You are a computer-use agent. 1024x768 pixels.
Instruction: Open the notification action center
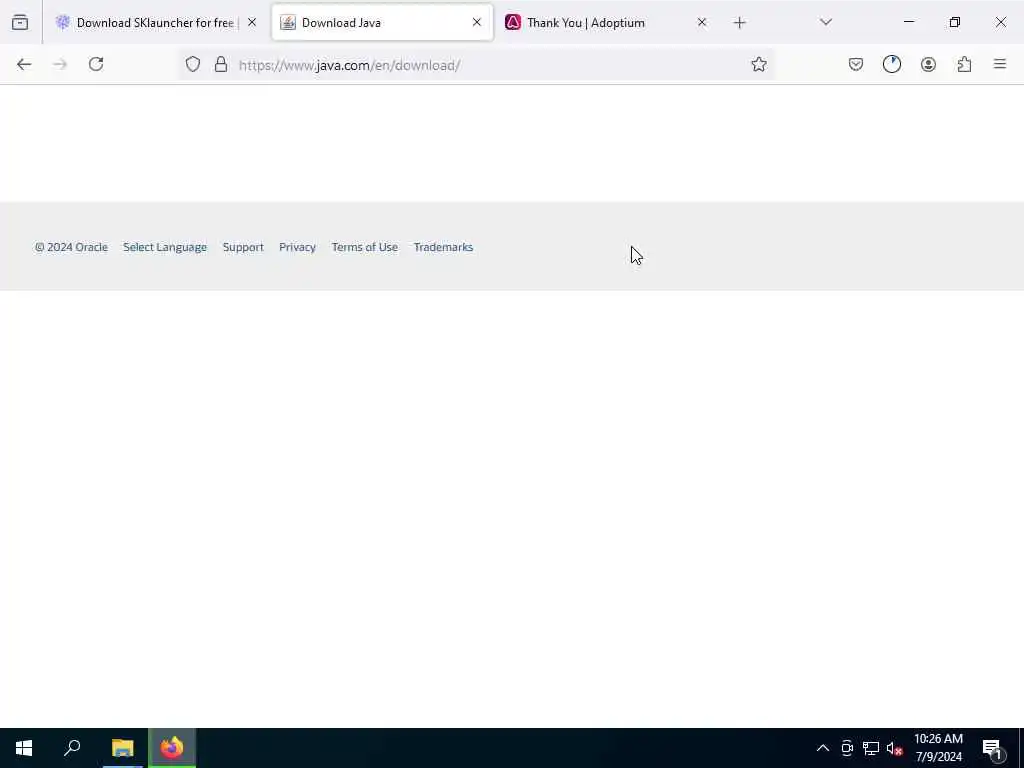pos(993,748)
